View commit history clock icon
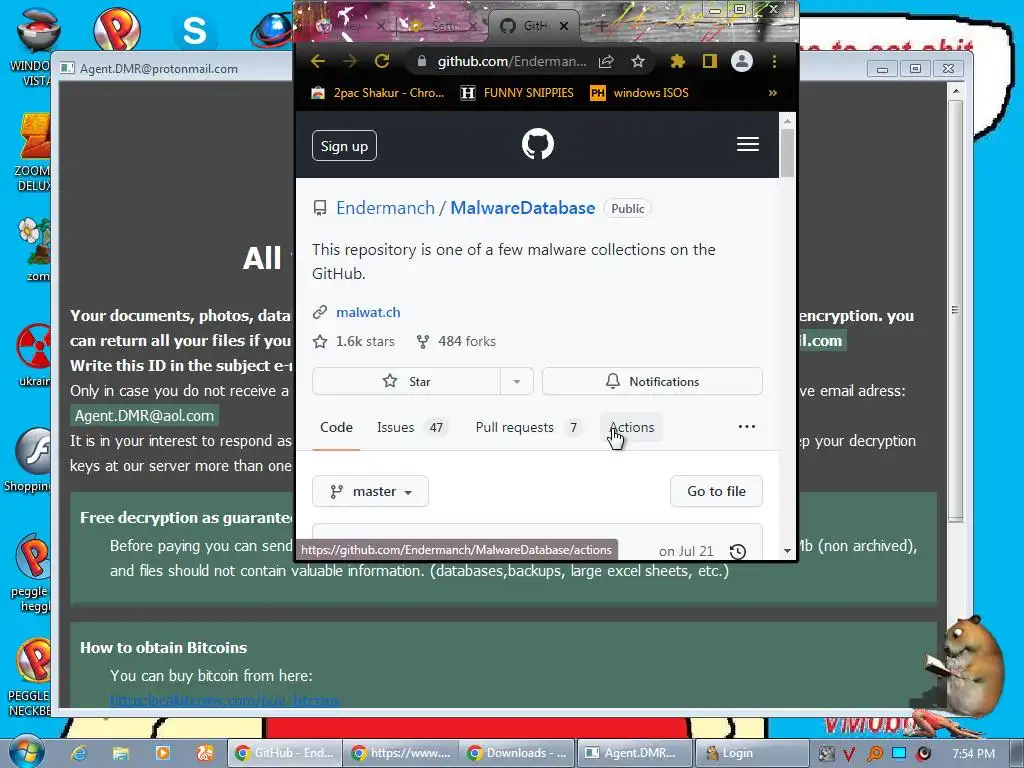The height and width of the screenshot is (768, 1024). pyautogui.click(x=738, y=551)
